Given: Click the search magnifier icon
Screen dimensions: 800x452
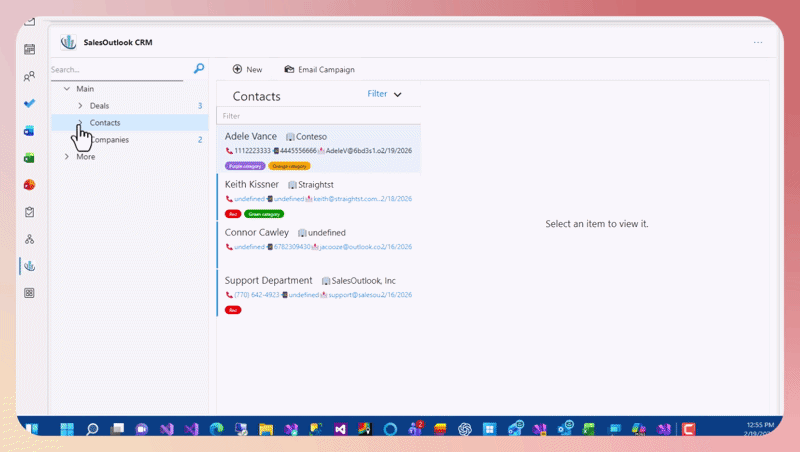Looking at the screenshot, I should coord(199,68).
